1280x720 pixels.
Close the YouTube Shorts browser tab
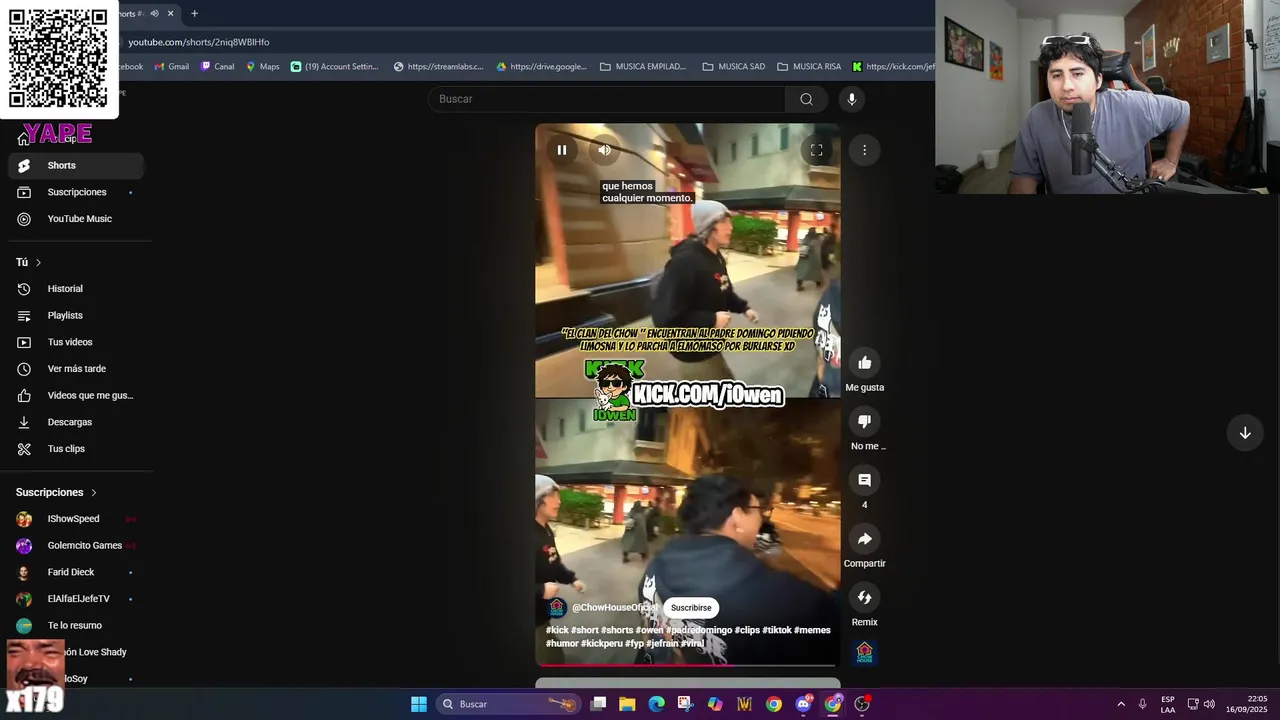pyautogui.click(x=170, y=13)
